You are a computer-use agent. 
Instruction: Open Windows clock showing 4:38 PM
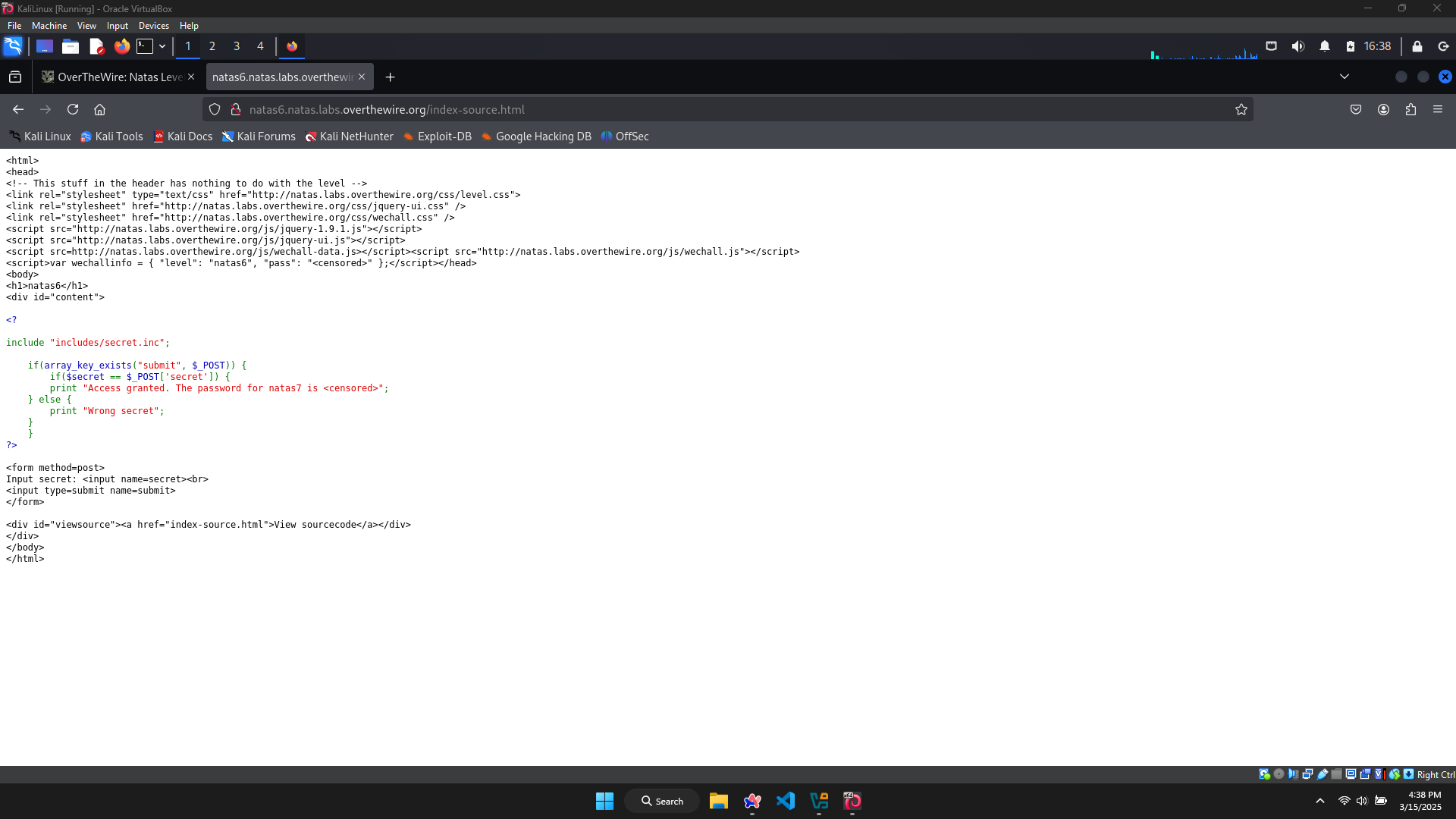pos(1421,801)
